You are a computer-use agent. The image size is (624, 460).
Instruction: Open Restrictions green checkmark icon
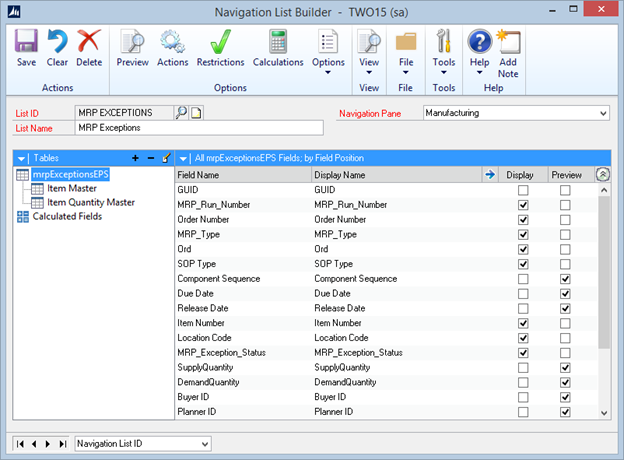(x=220, y=41)
